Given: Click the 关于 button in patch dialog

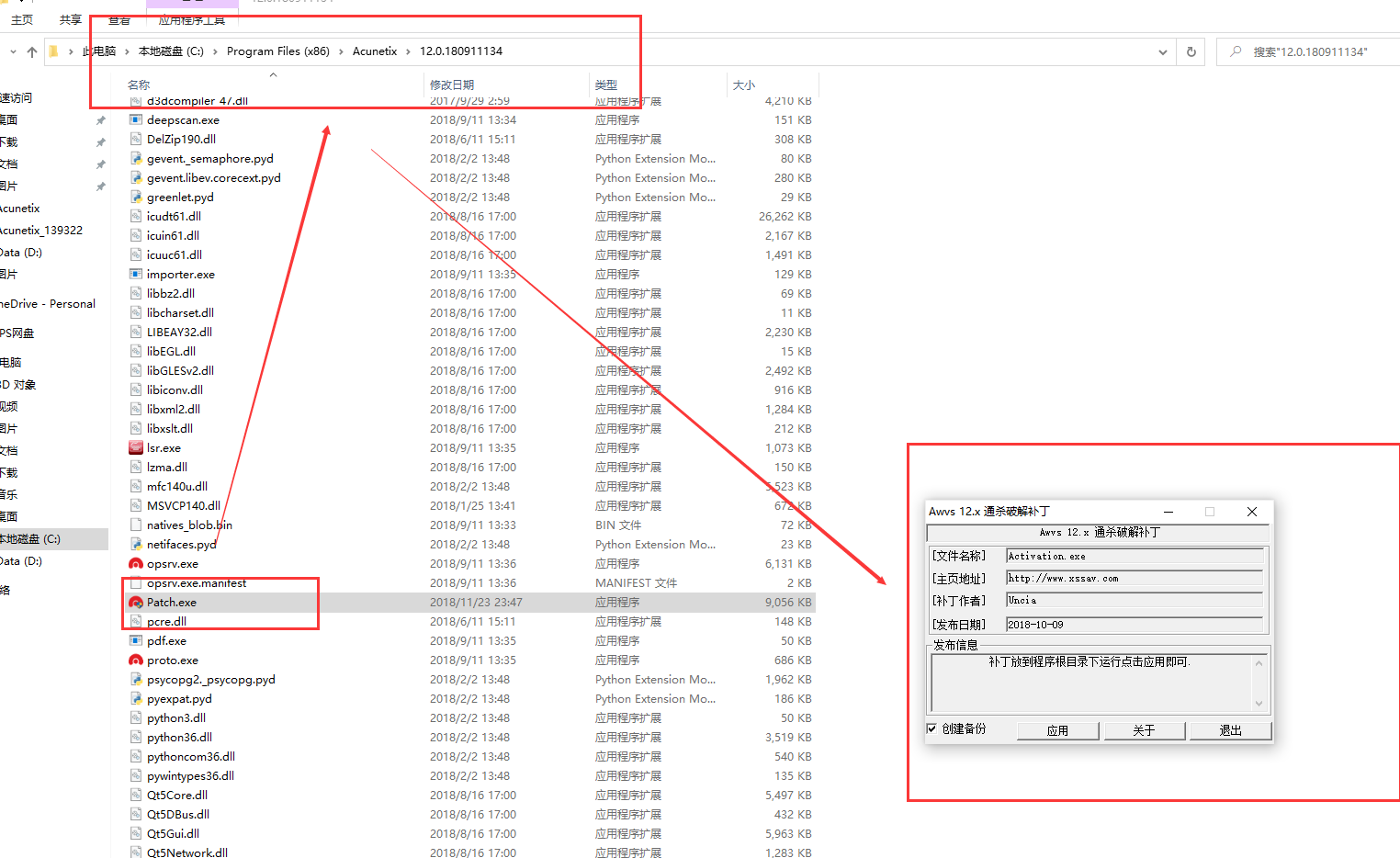Looking at the screenshot, I should (1144, 730).
